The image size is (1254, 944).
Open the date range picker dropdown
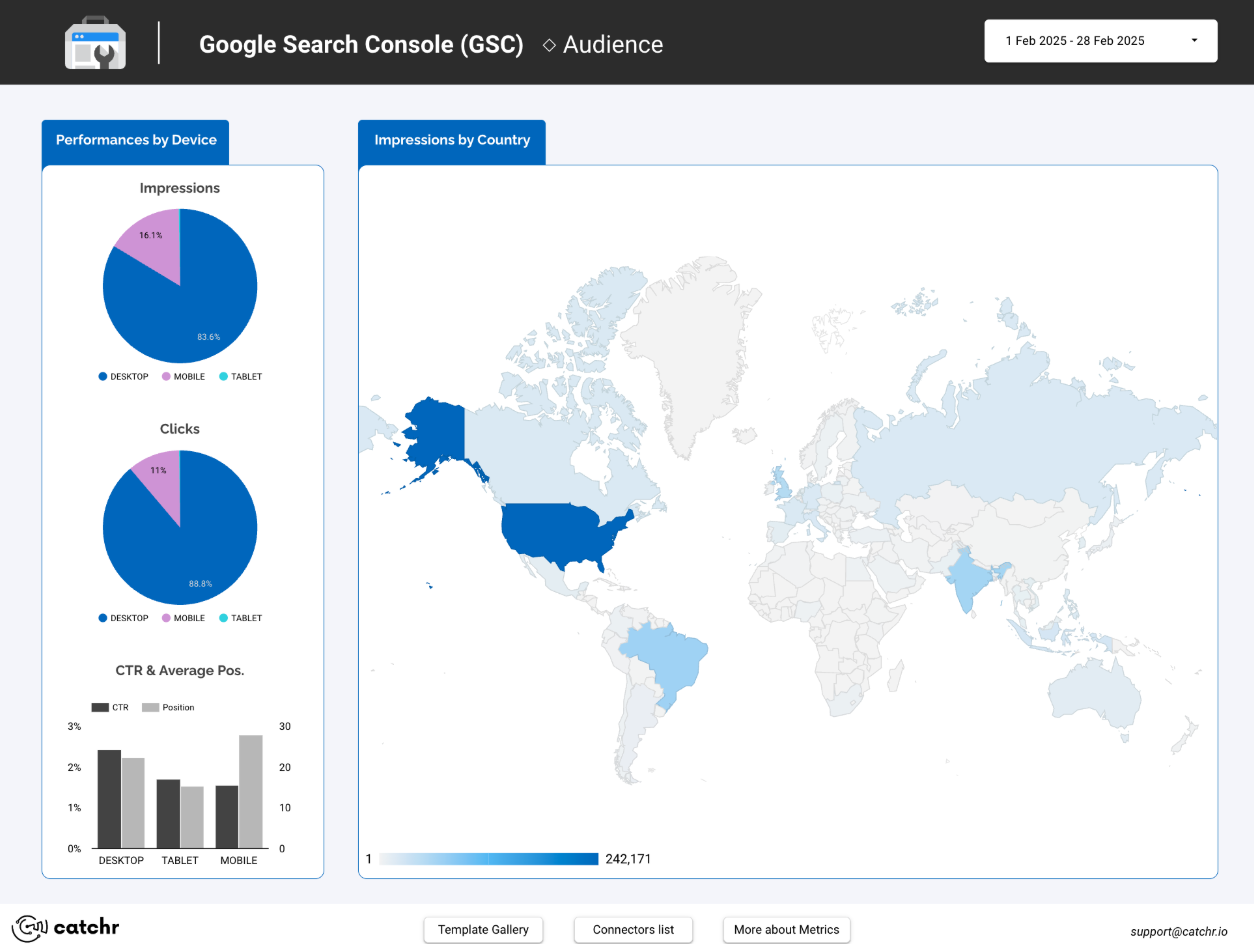1100,40
